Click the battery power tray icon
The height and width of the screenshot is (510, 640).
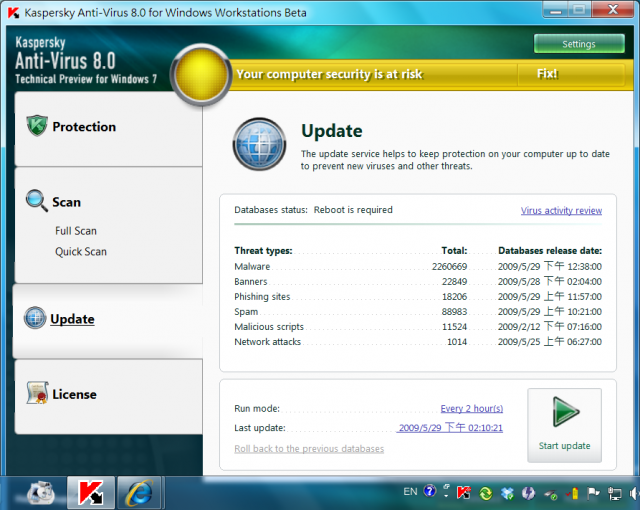pos(573,494)
